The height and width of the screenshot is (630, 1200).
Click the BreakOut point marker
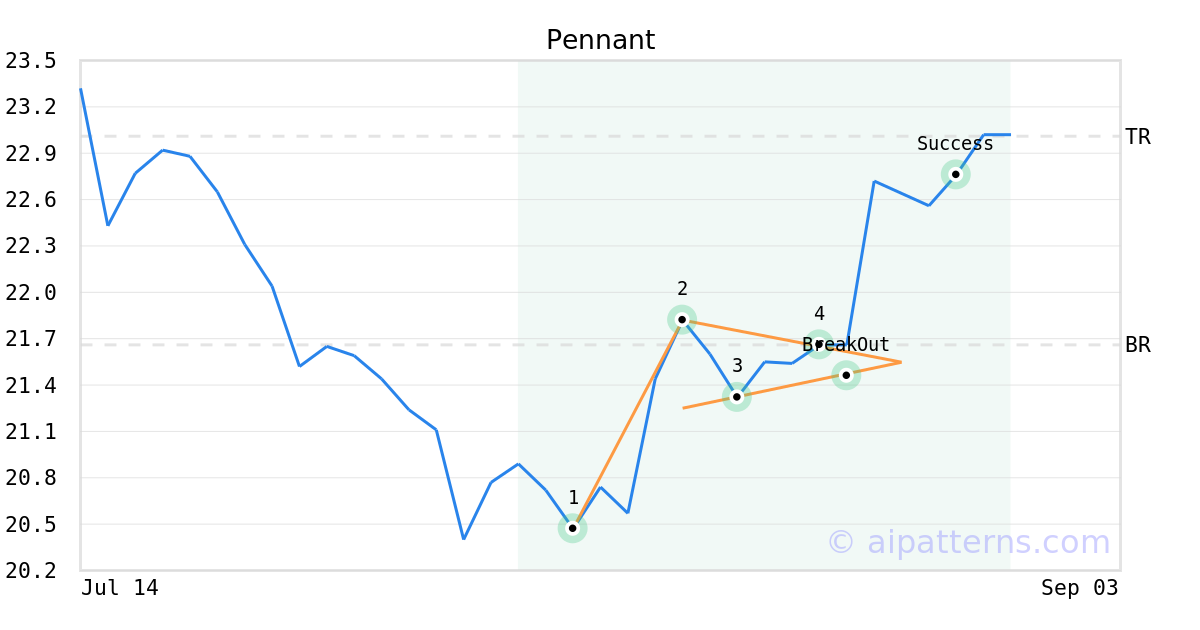pyautogui.click(x=846, y=375)
